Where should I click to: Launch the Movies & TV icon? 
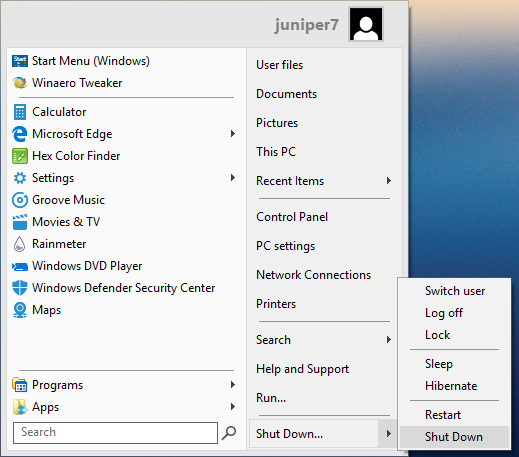point(20,222)
